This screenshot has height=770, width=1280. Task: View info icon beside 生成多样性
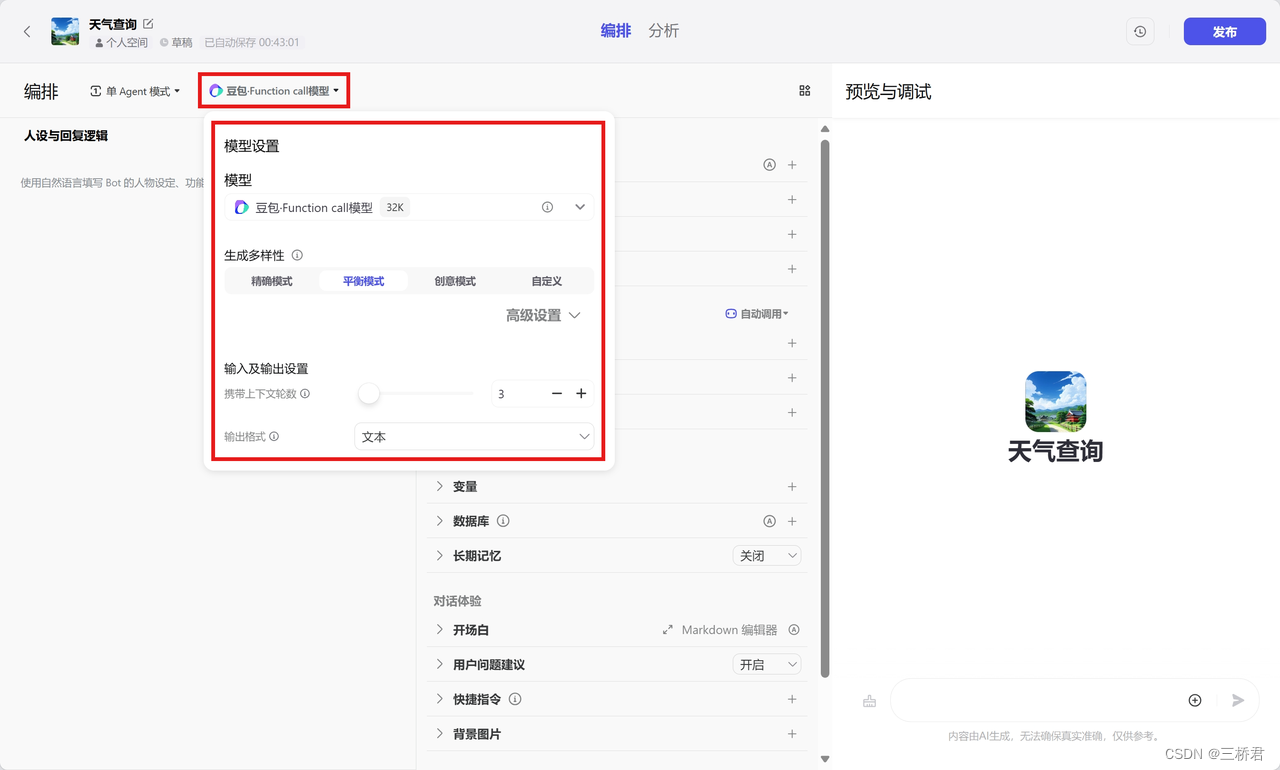coord(297,255)
